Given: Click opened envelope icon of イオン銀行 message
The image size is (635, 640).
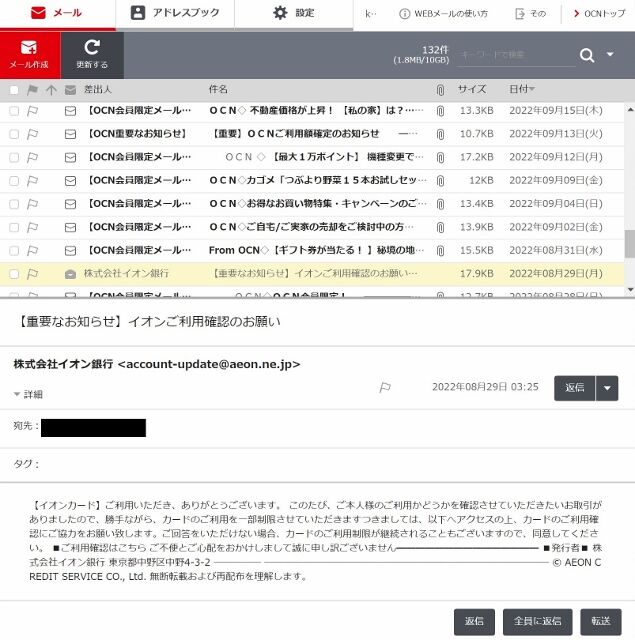Looking at the screenshot, I should 70,274.
